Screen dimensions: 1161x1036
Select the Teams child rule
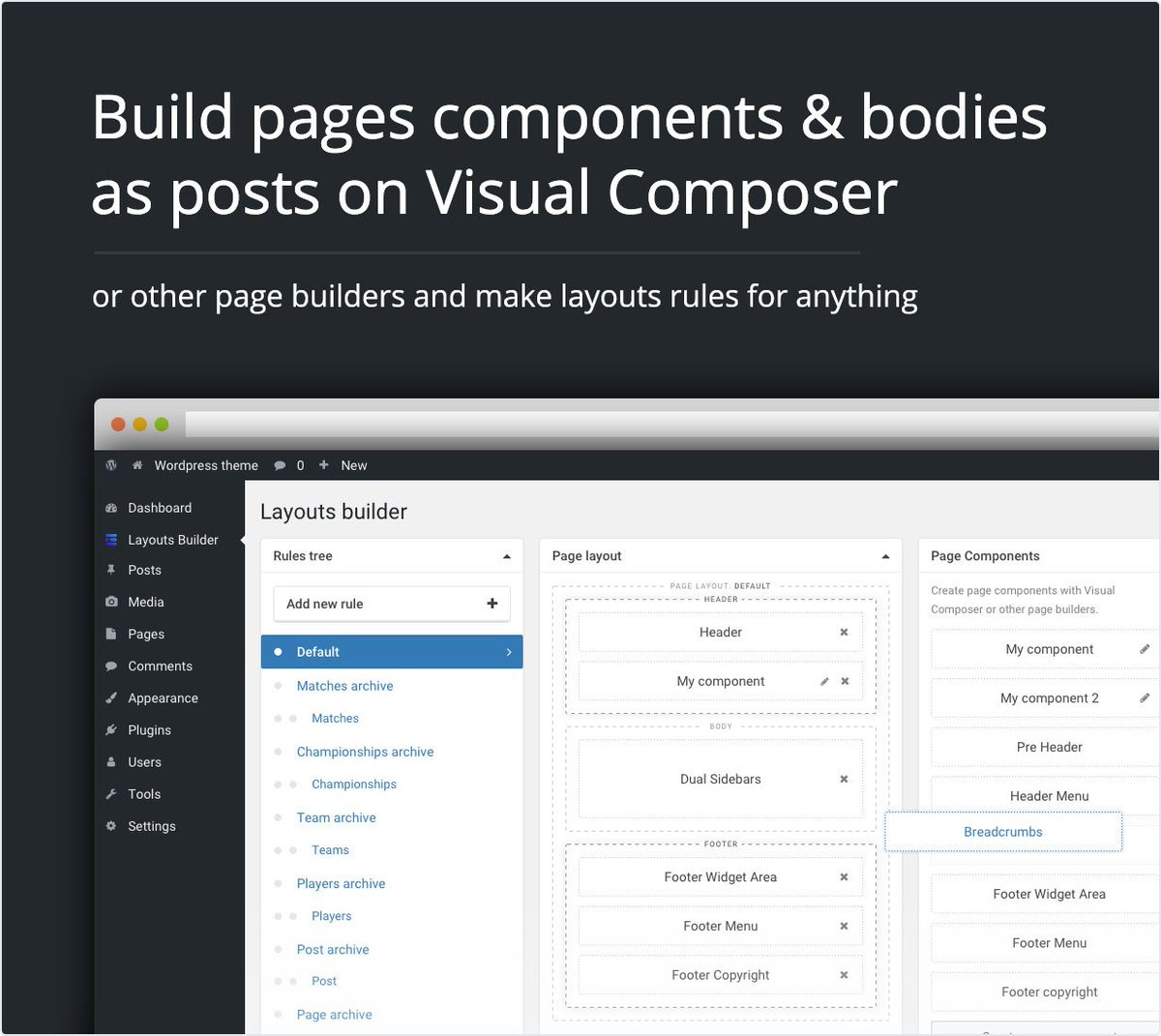click(330, 850)
